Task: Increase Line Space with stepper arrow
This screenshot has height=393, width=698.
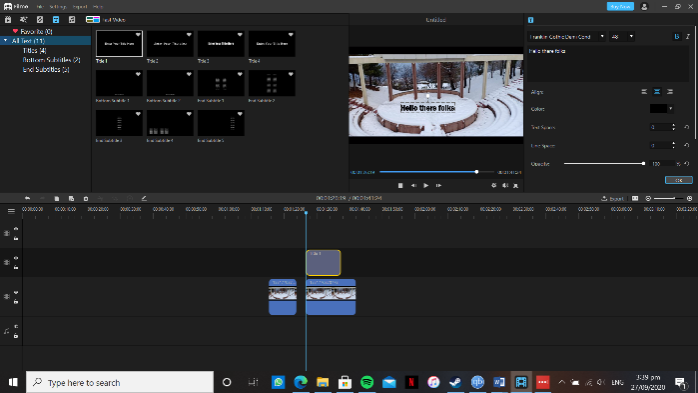Action: [x=674, y=144]
